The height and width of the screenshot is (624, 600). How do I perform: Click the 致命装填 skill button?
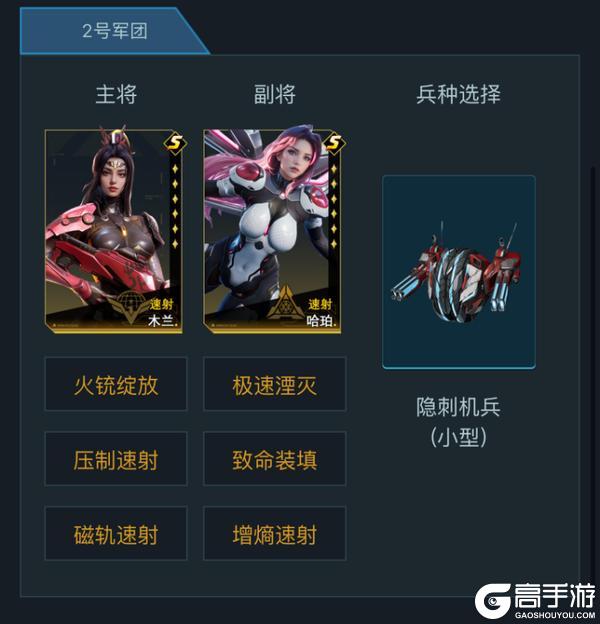275,459
